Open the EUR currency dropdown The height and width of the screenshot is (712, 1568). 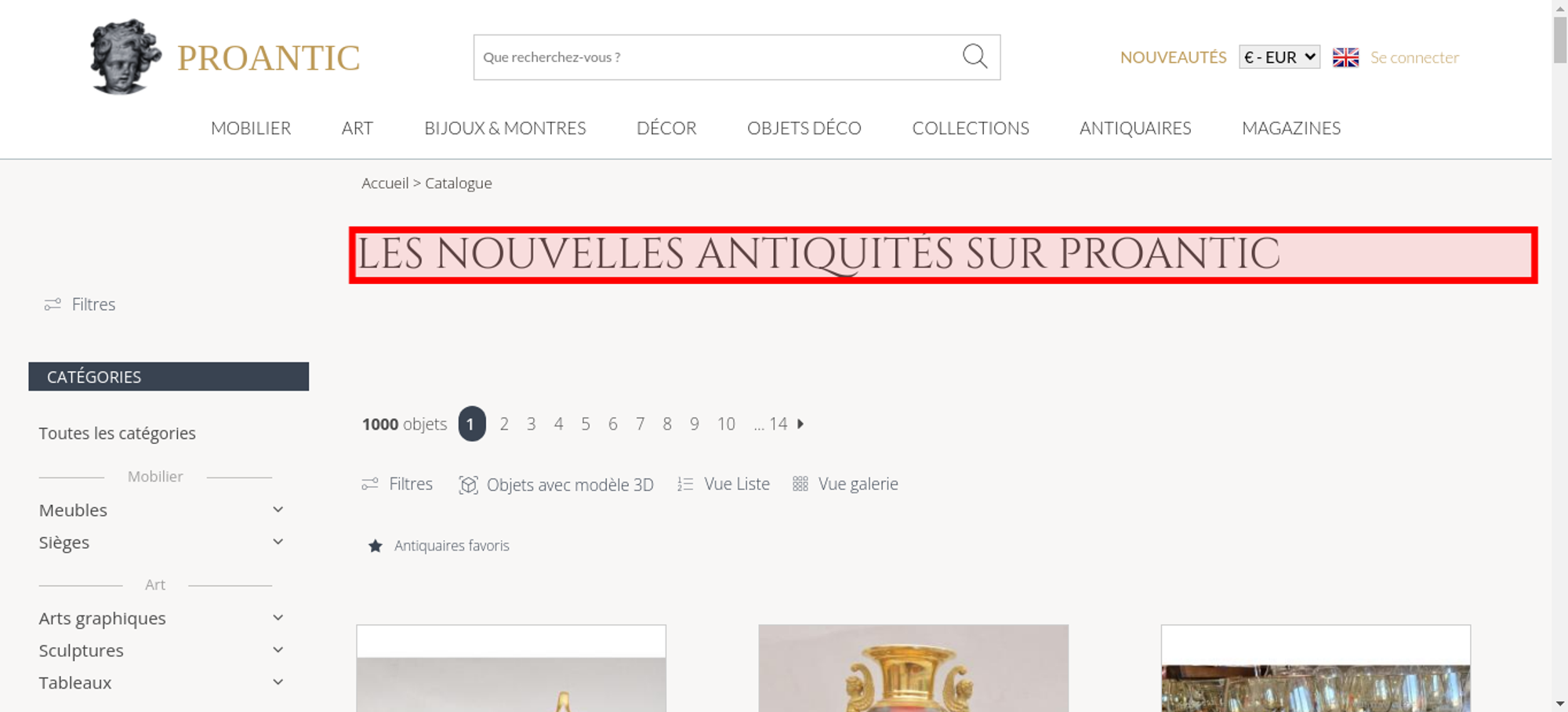[1279, 57]
